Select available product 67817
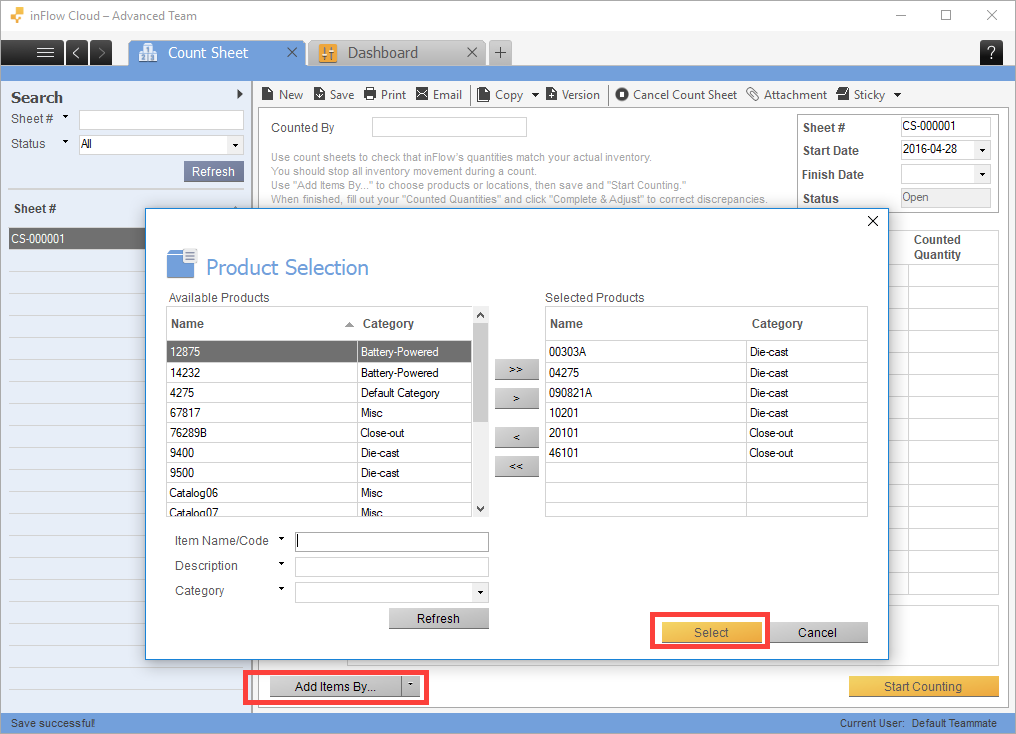Image resolution: width=1016 pixels, height=734 pixels. click(x=319, y=413)
